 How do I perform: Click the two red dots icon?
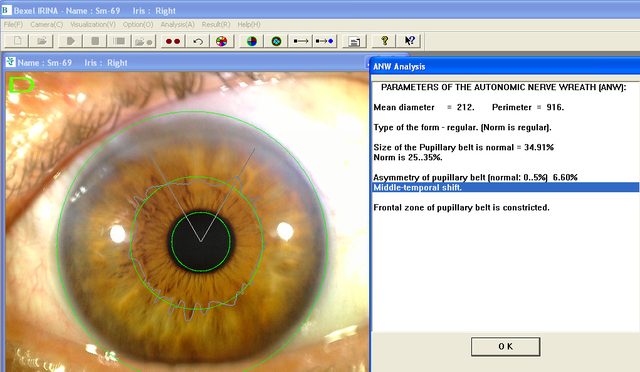tap(173, 41)
